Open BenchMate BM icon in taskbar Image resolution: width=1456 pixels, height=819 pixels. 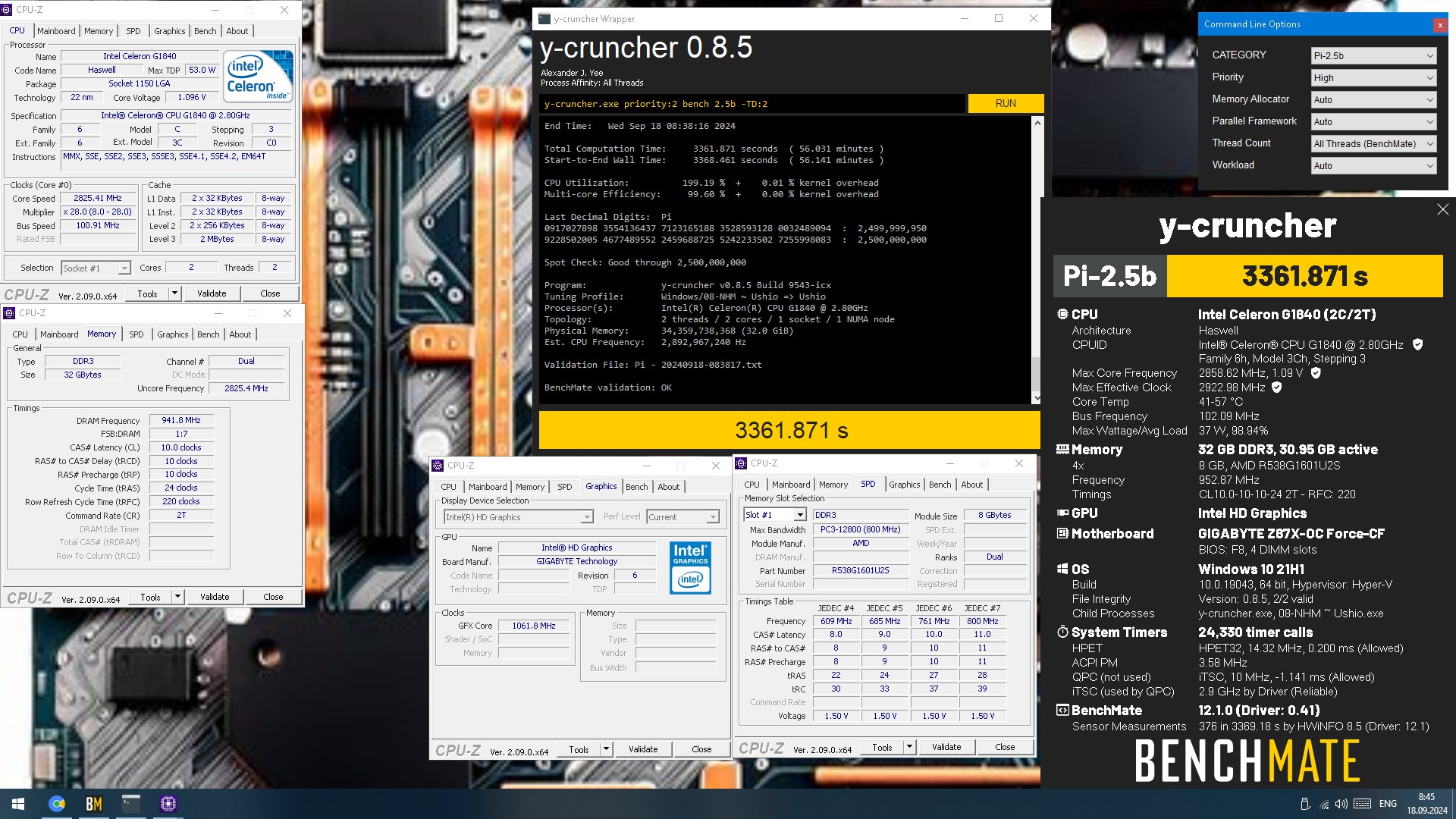[x=94, y=804]
